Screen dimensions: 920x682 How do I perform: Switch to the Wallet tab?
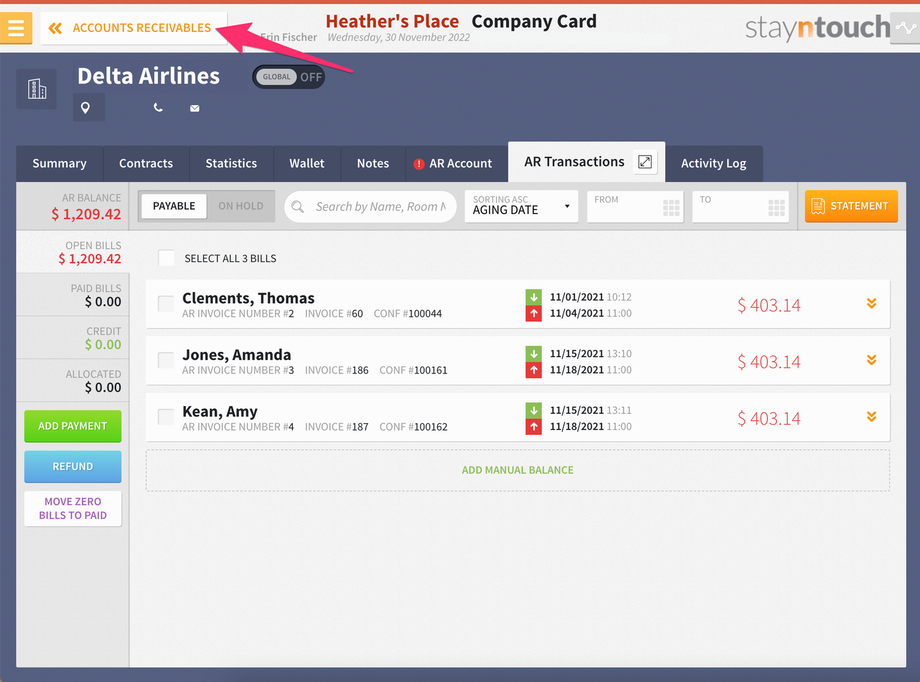pyautogui.click(x=307, y=164)
